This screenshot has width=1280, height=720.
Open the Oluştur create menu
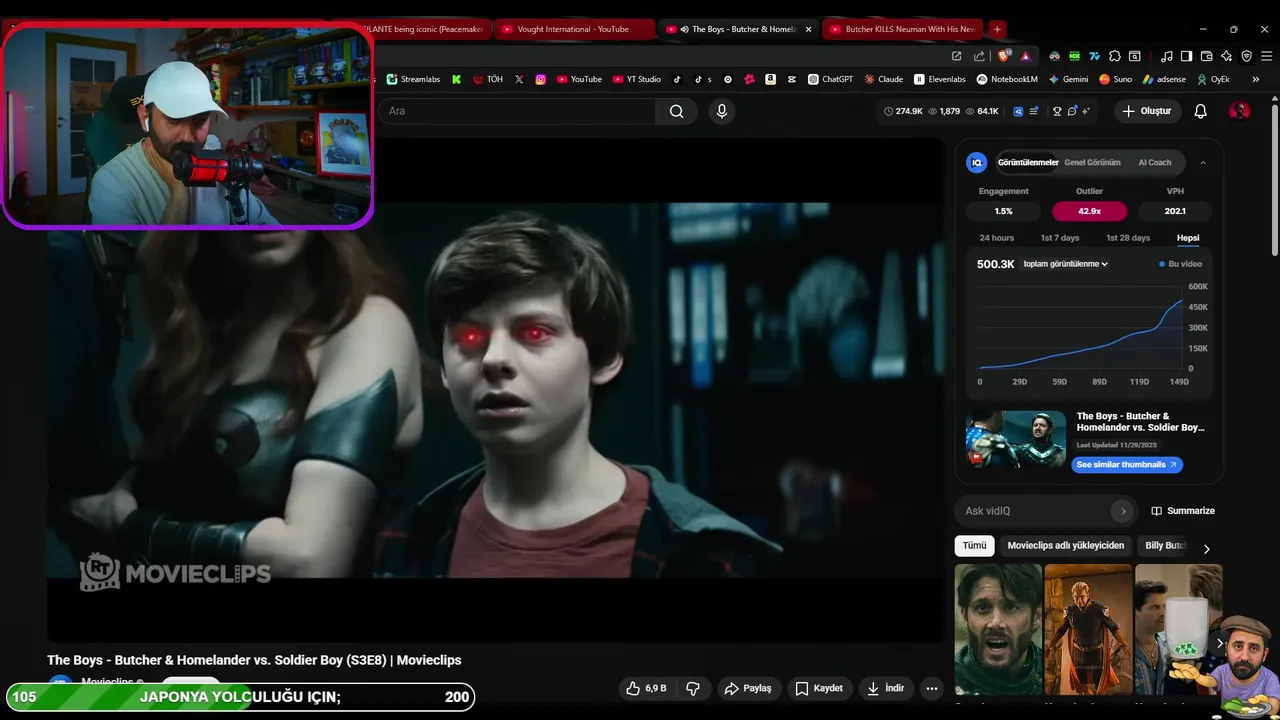click(1148, 111)
